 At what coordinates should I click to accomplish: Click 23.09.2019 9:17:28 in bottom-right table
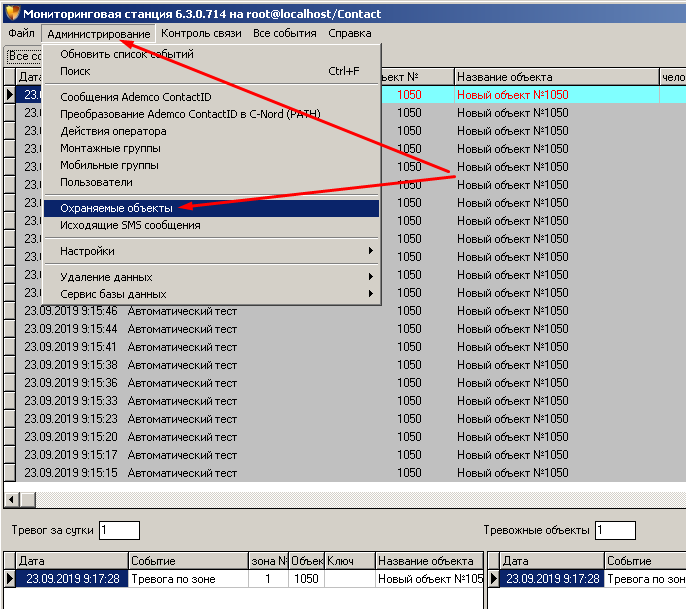pyautogui.click(x=553, y=579)
